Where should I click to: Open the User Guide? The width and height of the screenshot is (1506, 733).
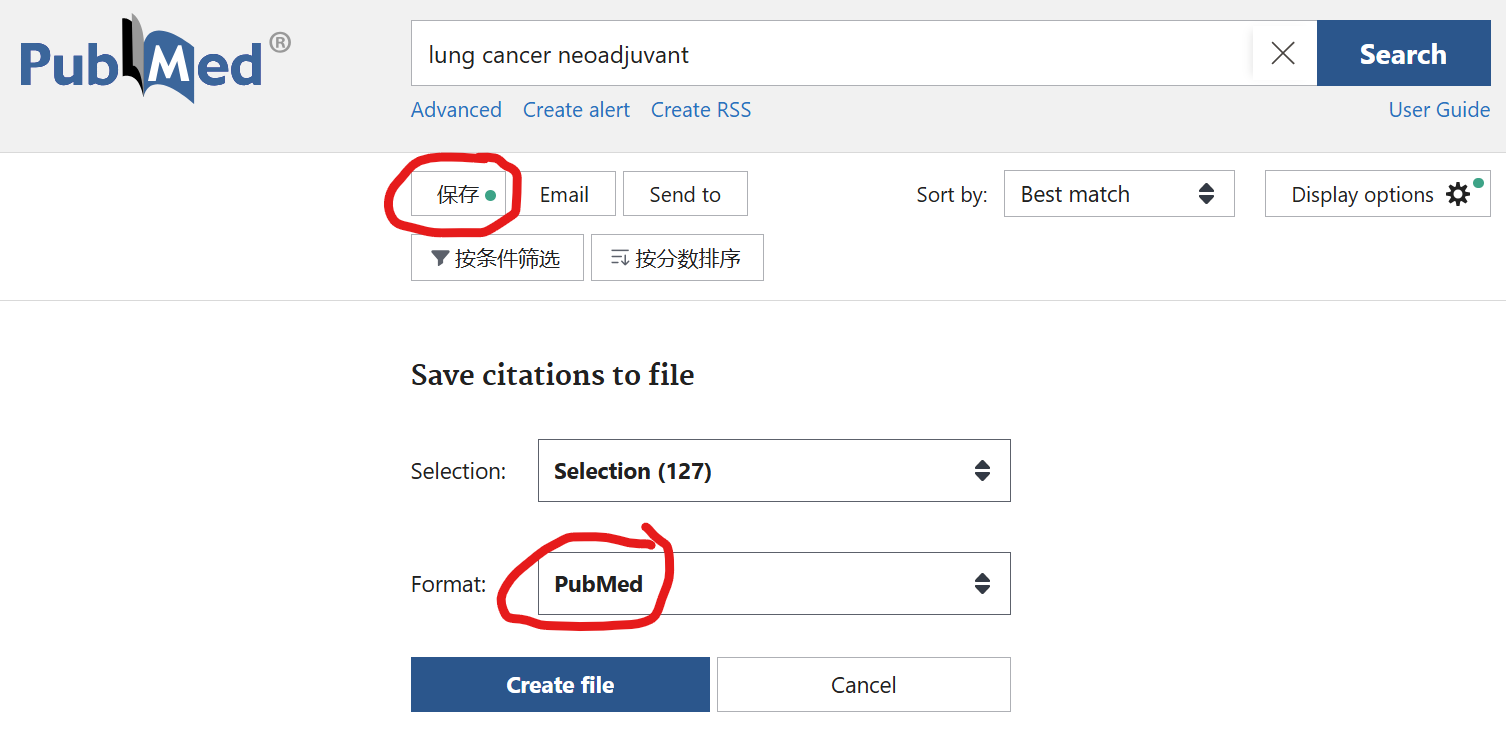[x=1439, y=109]
